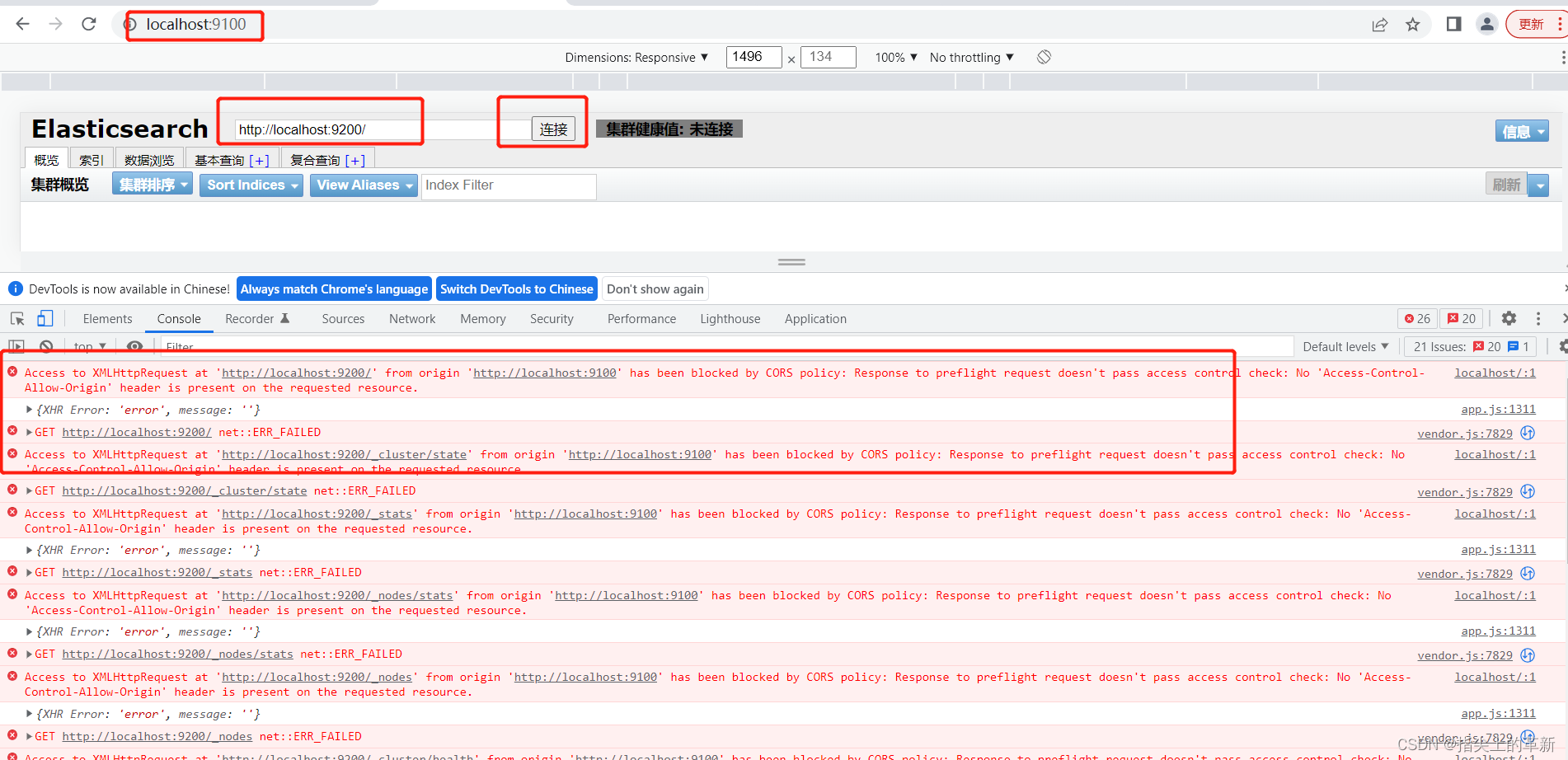1568x760 pixels.
Task: Open the Sort Indices dropdown
Action: point(251,185)
